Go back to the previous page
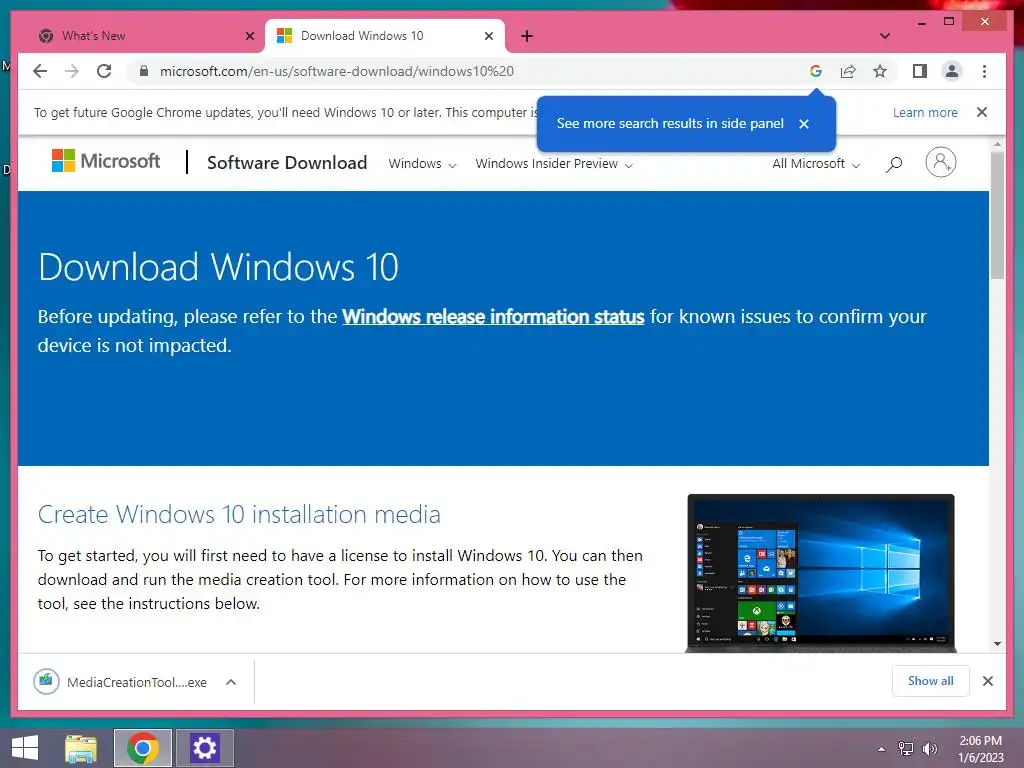 pyautogui.click(x=40, y=71)
